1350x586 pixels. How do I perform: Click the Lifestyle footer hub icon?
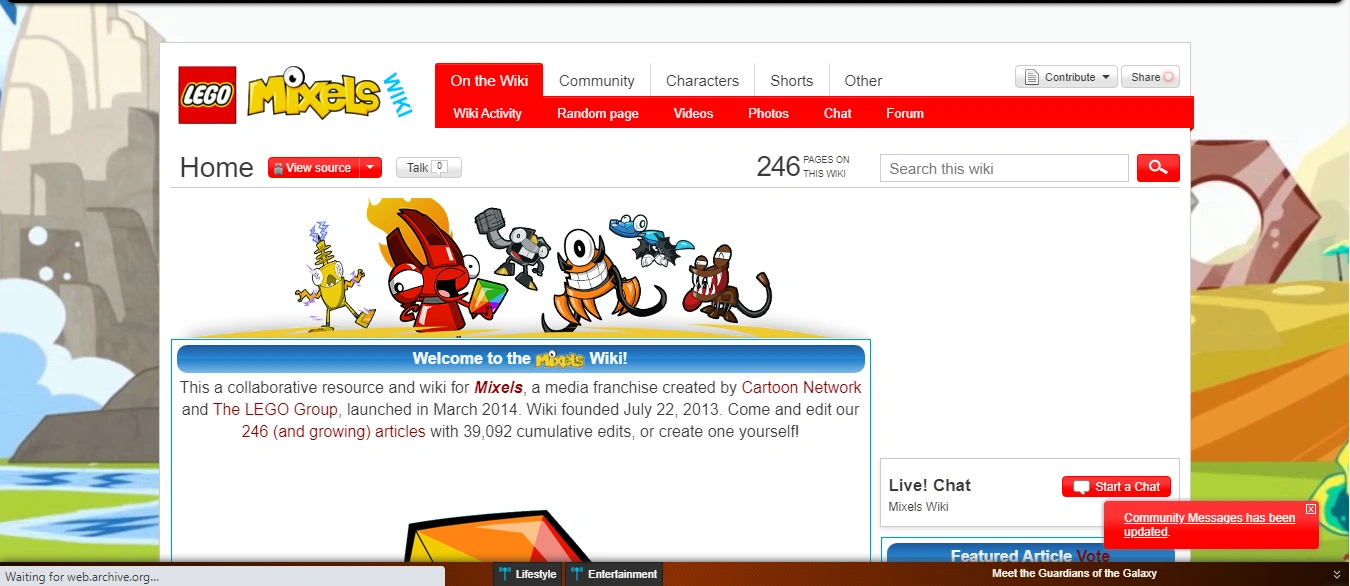point(505,574)
